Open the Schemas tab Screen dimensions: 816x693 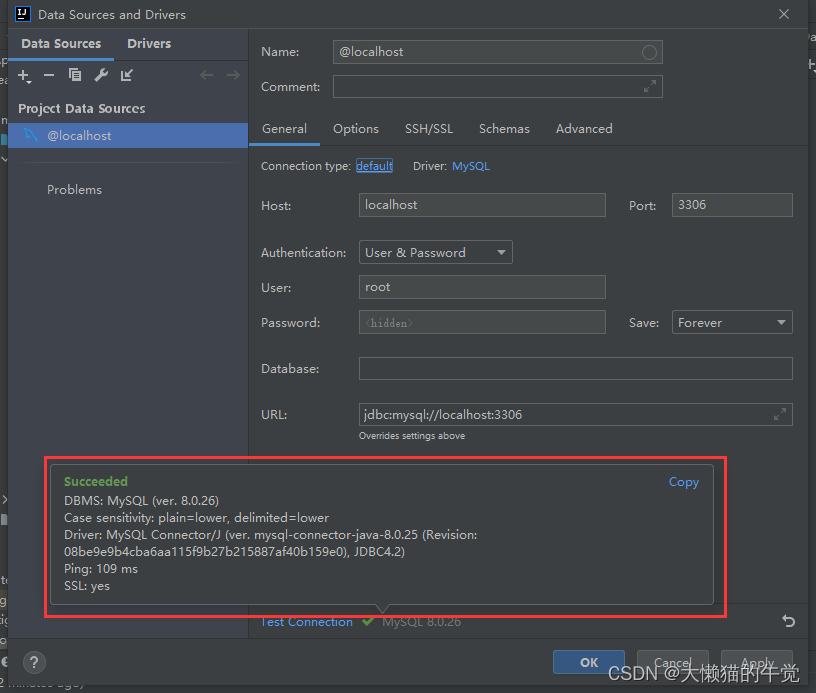pos(504,129)
